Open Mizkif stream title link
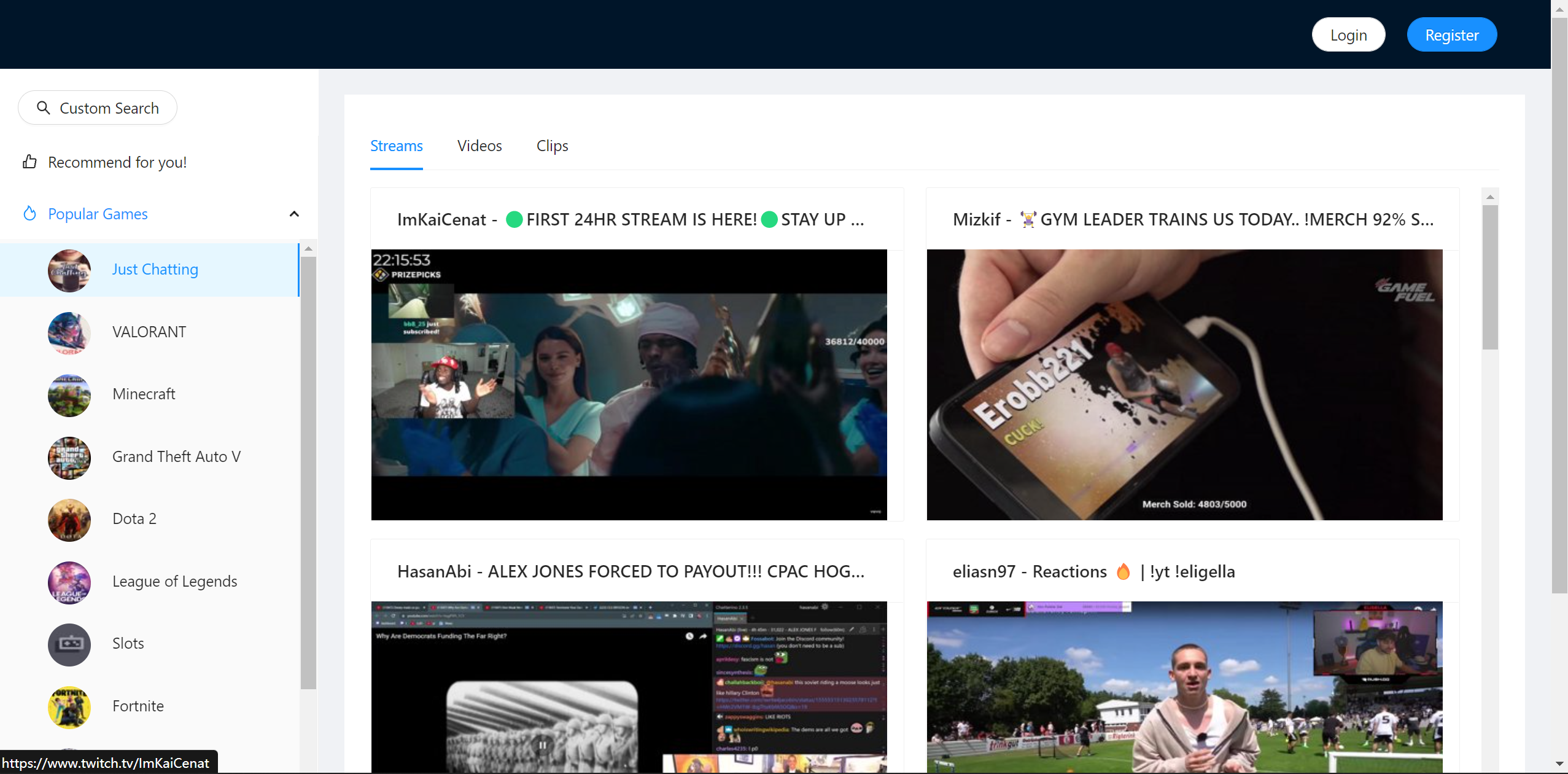The width and height of the screenshot is (1568, 774). 1192,219
